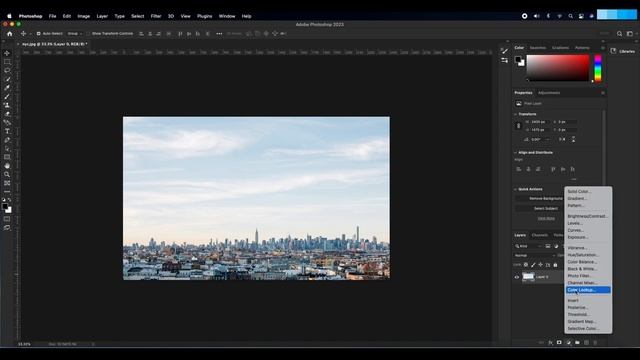Click the Delete Layer trash icon
The image size is (640, 360).
coord(595,343)
